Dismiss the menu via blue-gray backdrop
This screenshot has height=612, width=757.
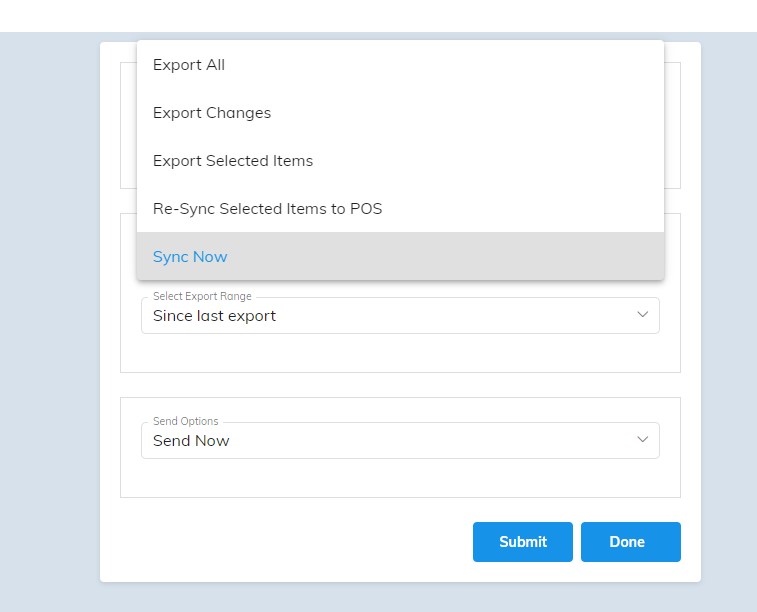(x=48, y=314)
